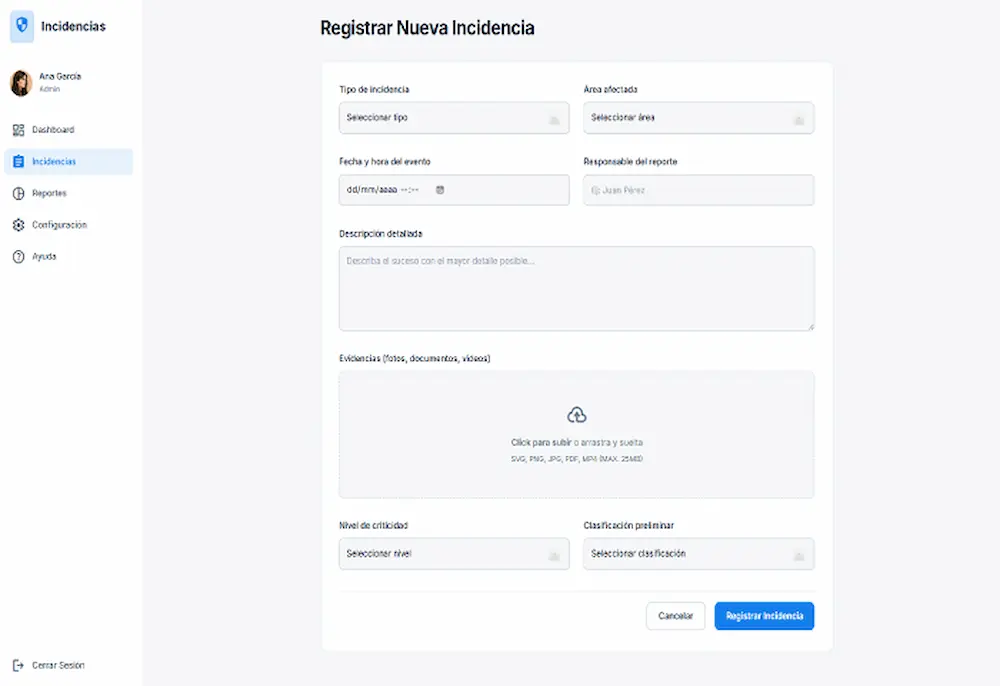Image resolution: width=1000 pixels, height=686 pixels.
Task: Click inside the Descripción detallada text area
Action: [x=576, y=288]
